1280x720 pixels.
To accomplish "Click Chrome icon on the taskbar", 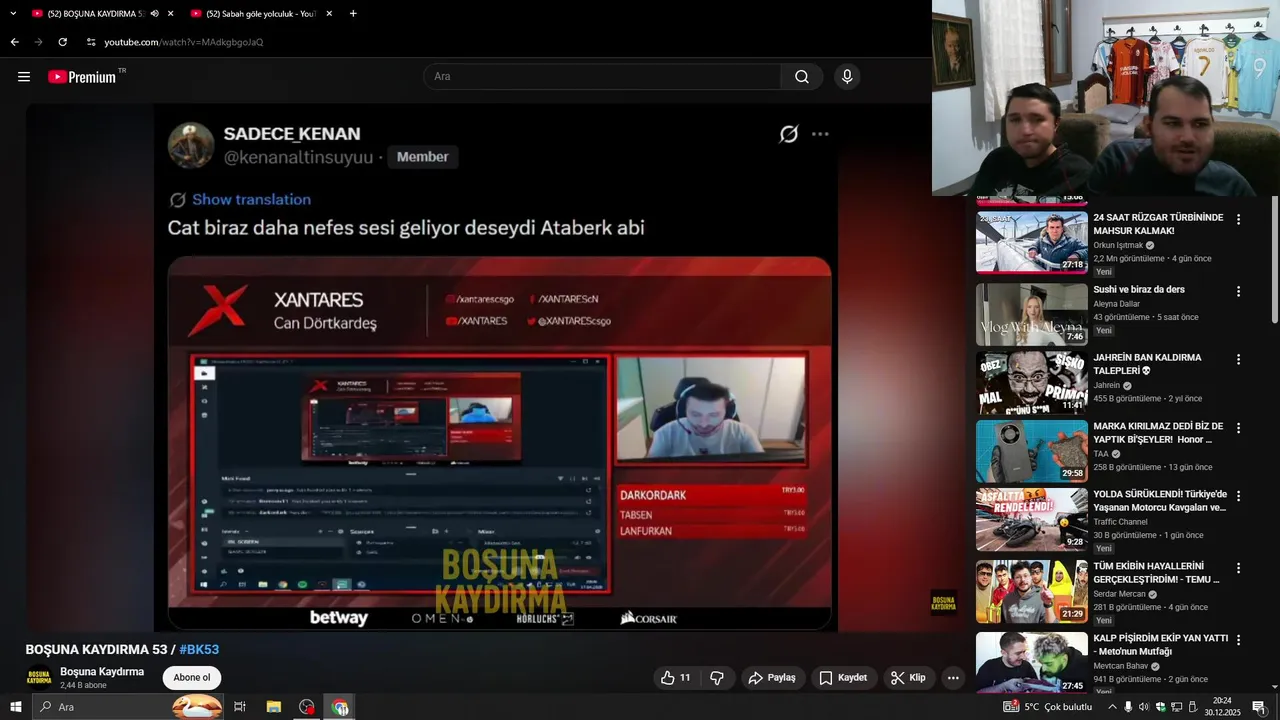I will [x=340, y=707].
